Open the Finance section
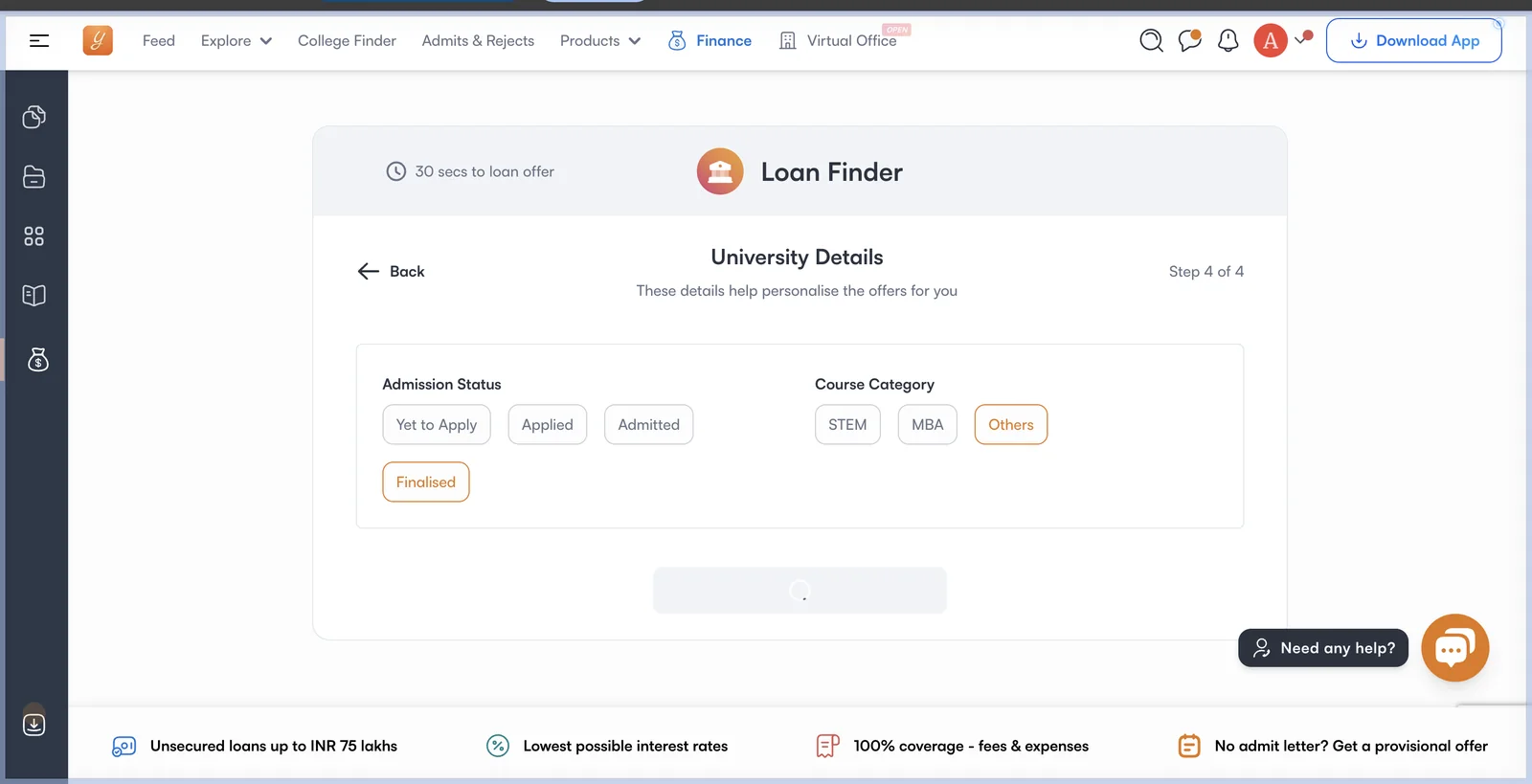Viewport: 1532px width, 784px height. coord(710,40)
